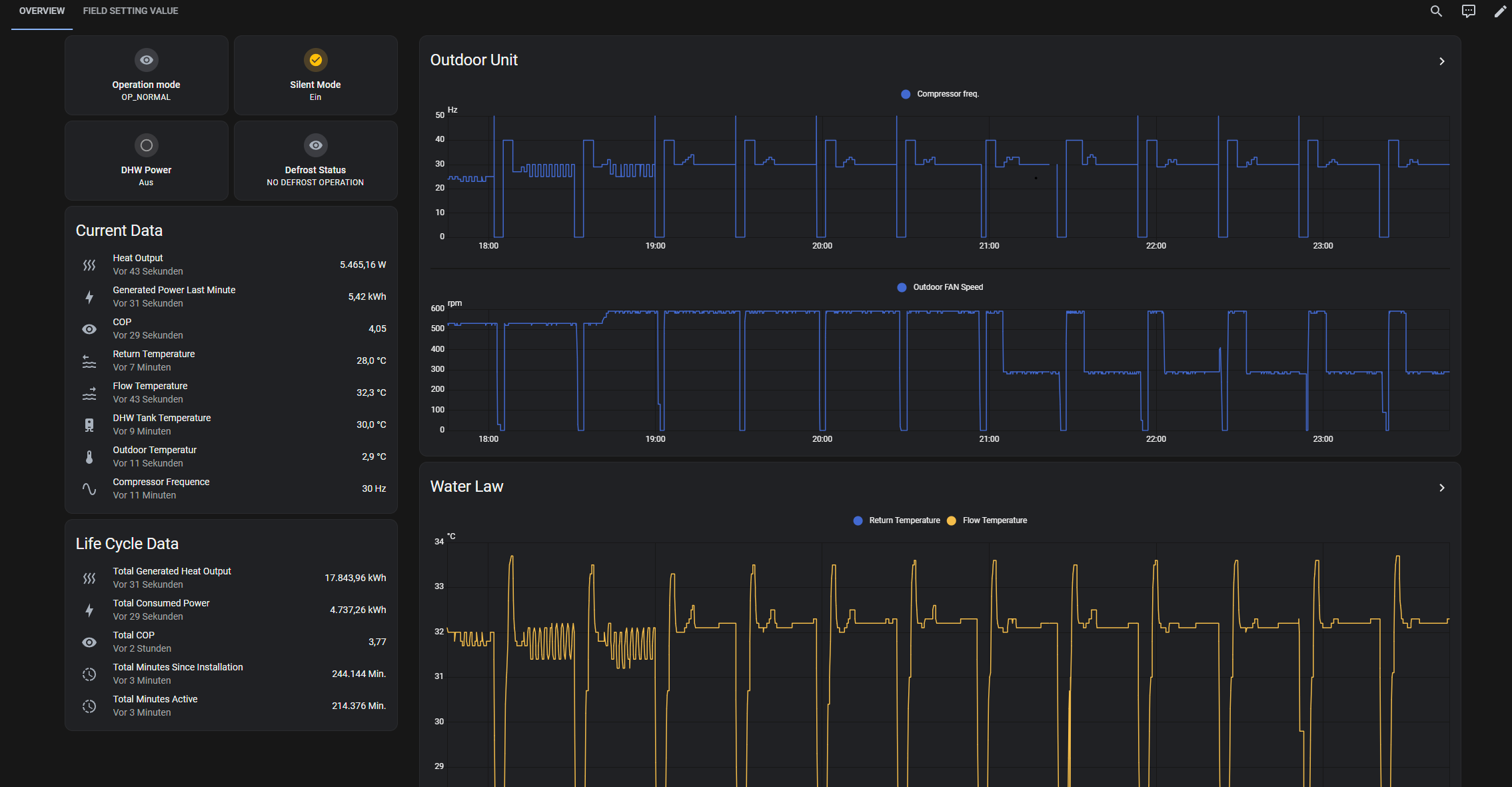The width and height of the screenshot is (1512, 787).
Task: Click the Outdoor Temperature thermometer icon
Action: pos(89,457)
